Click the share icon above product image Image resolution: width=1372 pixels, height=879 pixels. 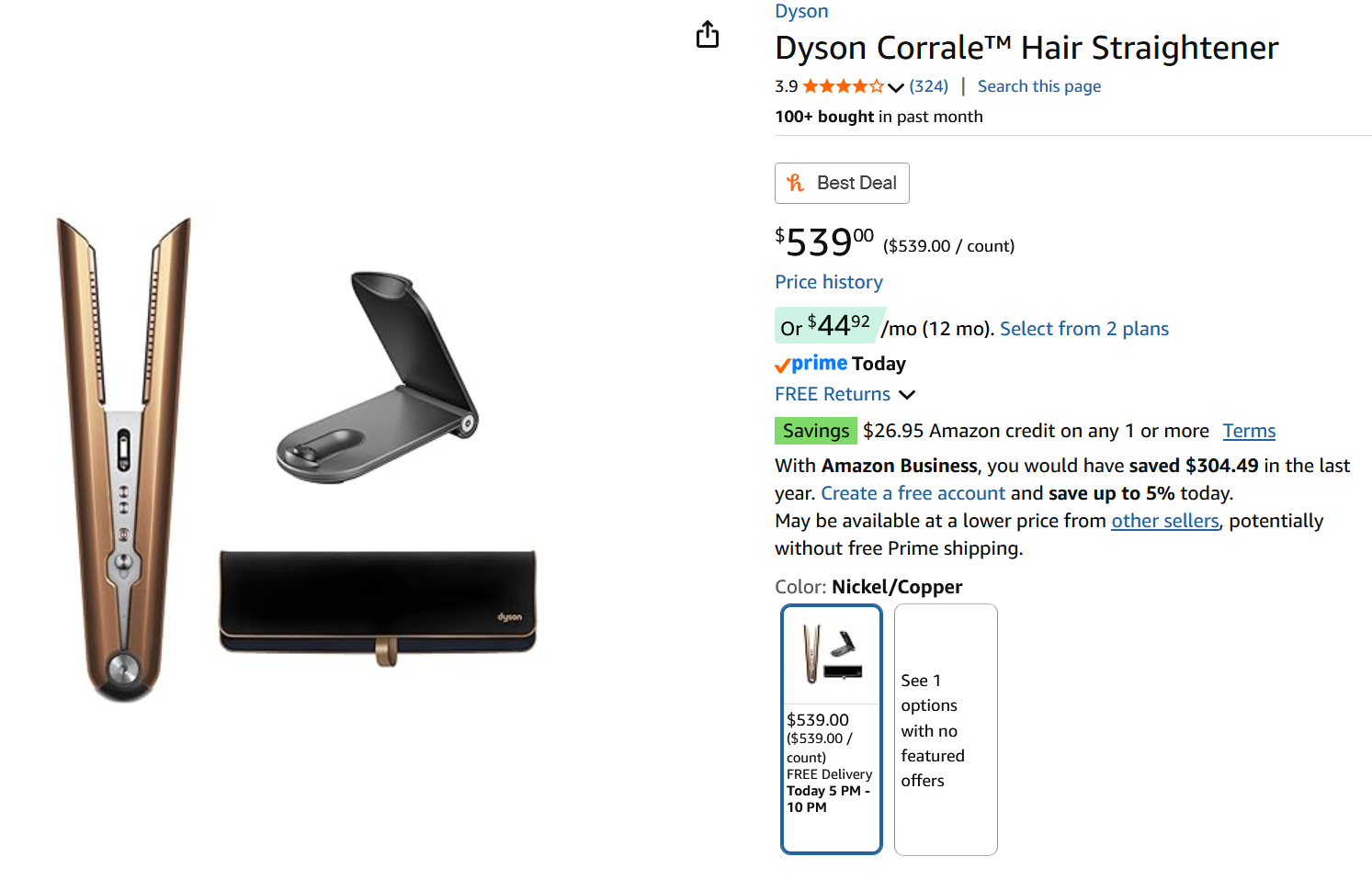pos(708,35)
